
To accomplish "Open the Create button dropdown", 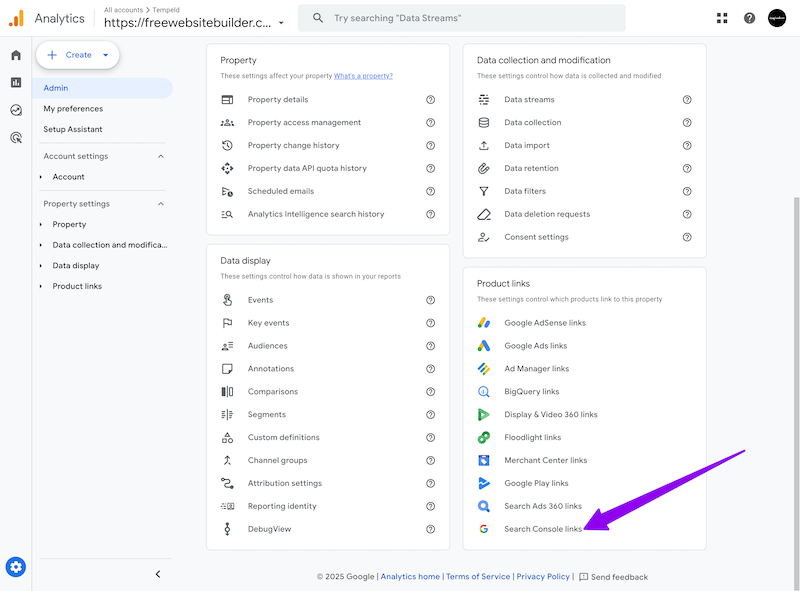I will (106, 55).
